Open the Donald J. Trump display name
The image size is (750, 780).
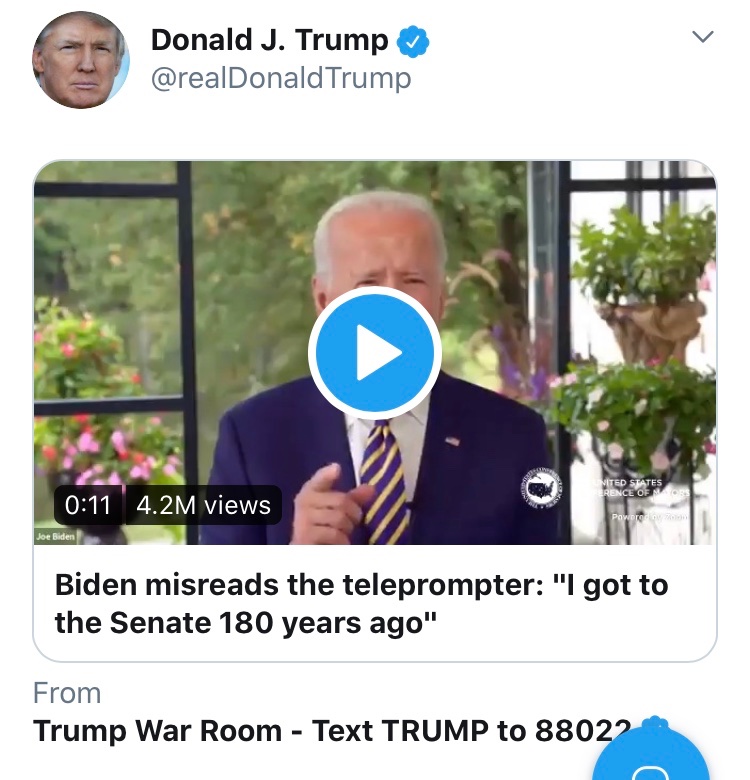(269, 40)
